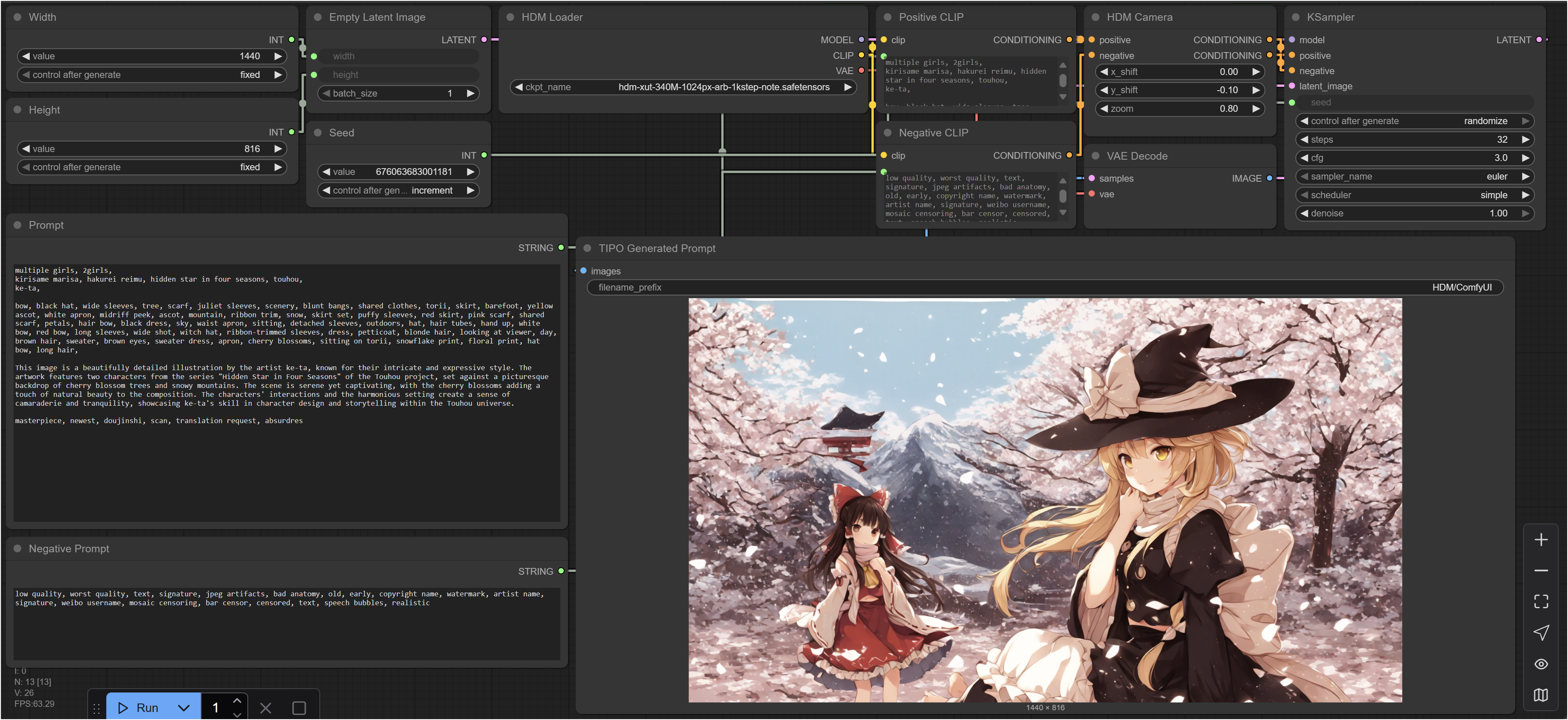Decrease HDM Camera x_shift with left arrow
This screenshot has width=1568, height=720.
pos(1103,72)
